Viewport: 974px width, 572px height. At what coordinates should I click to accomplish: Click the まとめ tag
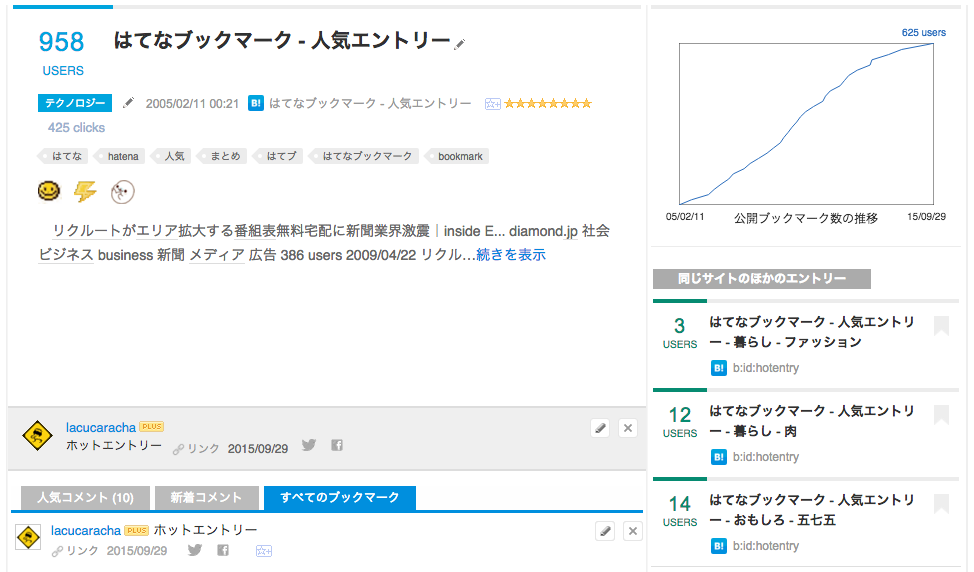click(x=222, y=156)
